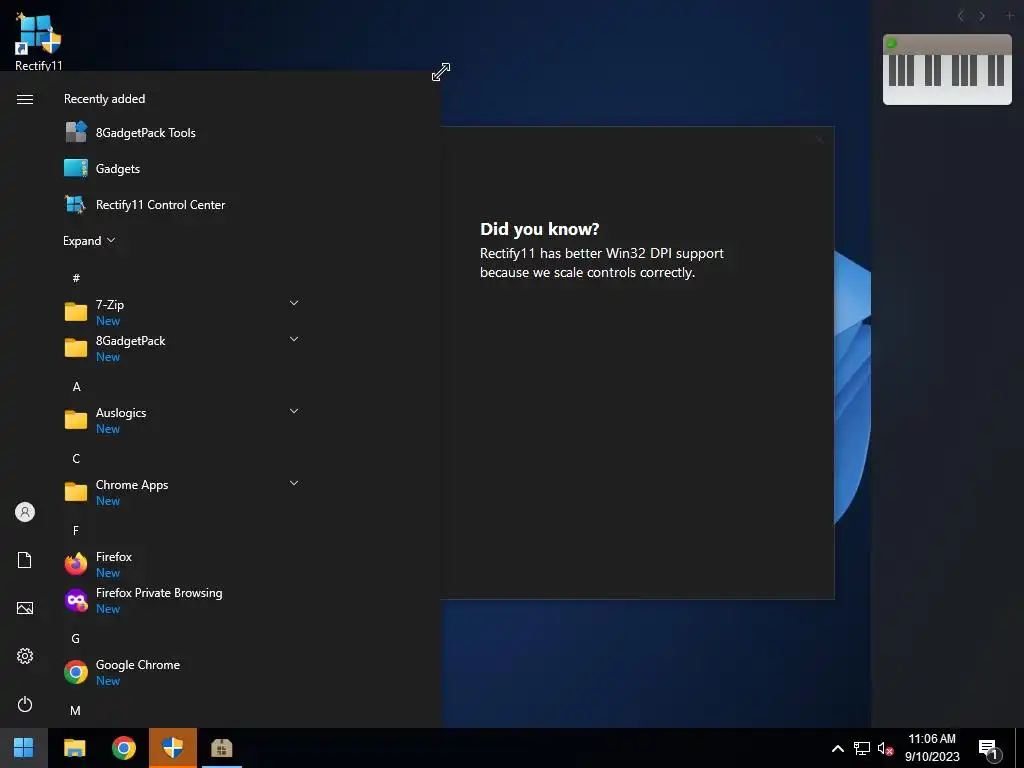Open the Chrome Apps folder icon

click(76, 492)
